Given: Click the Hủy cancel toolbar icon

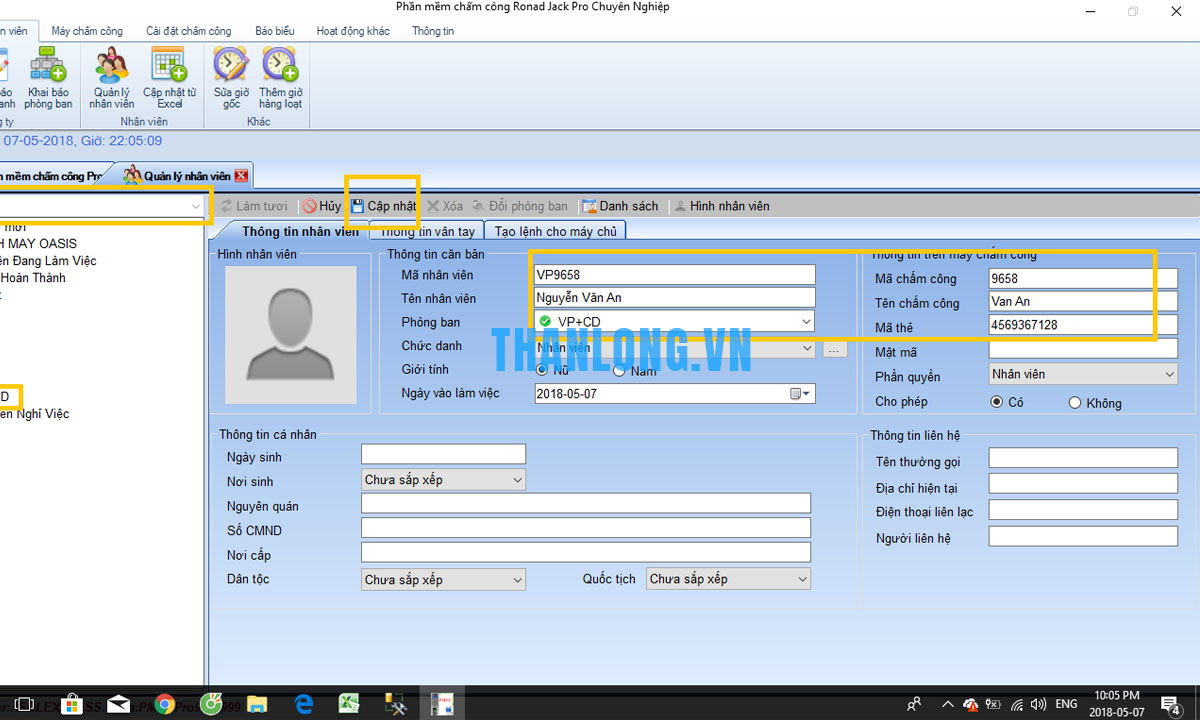Looking at the screenshot, I should [321, 206].
